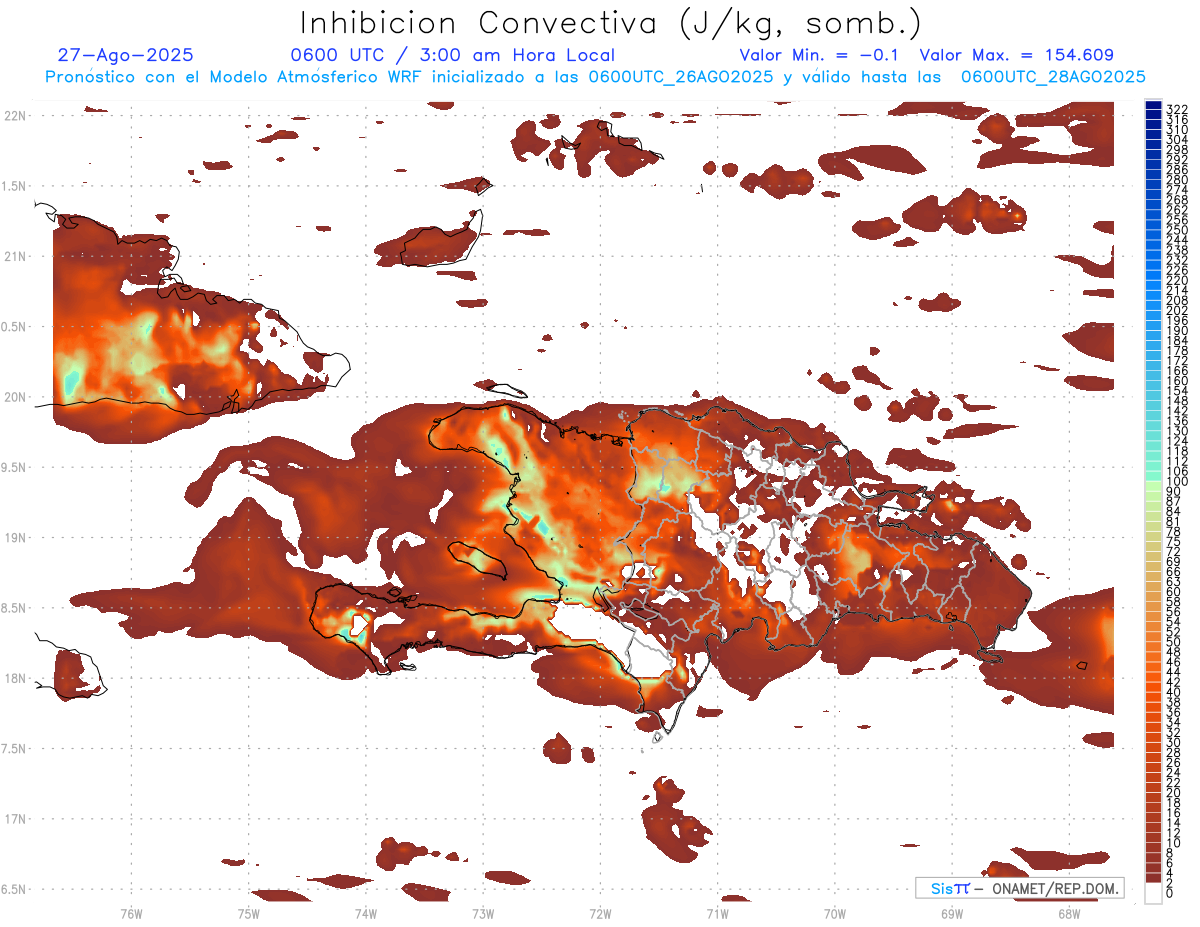Click the 71W longitude label
The image size is (1200, 927).
click(x=717, y=913)
